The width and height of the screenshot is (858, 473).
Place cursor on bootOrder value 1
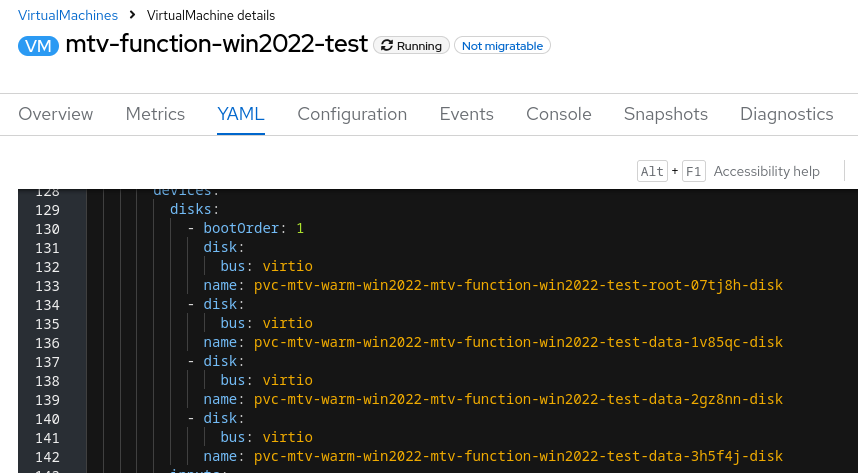pyautogui.click(x=300, y=228)
